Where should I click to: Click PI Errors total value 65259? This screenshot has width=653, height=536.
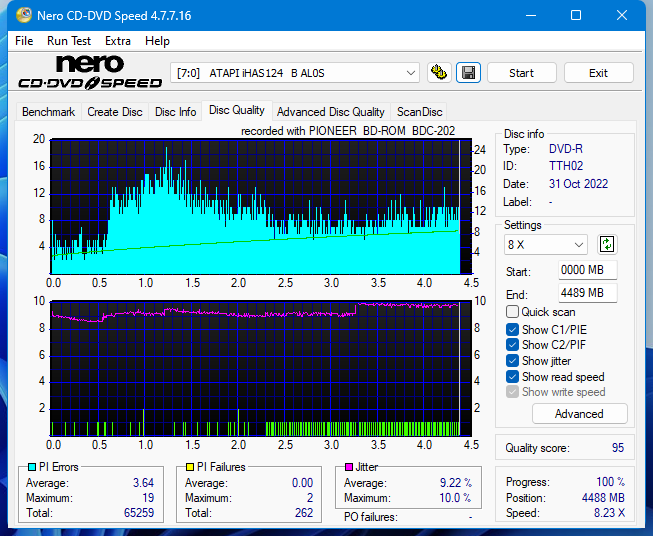(139, 513)
